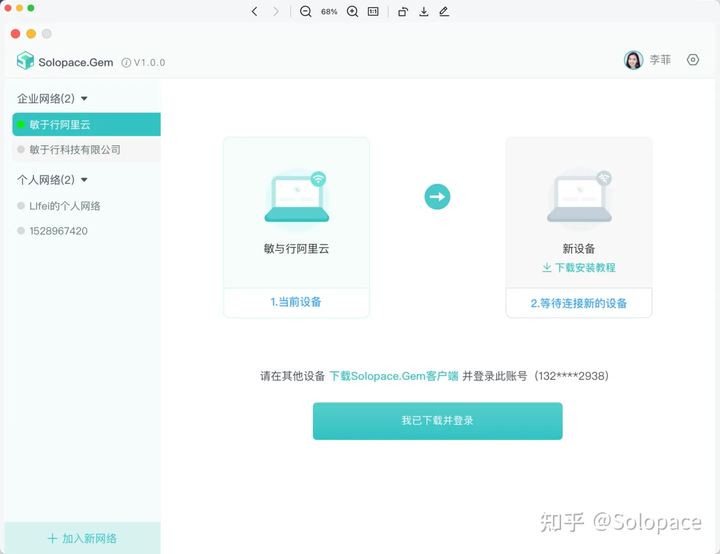Click the account number (132****2938) text
Image resolution: width=720 pixels, height=554 pixels.
click(x=572, y=376)
